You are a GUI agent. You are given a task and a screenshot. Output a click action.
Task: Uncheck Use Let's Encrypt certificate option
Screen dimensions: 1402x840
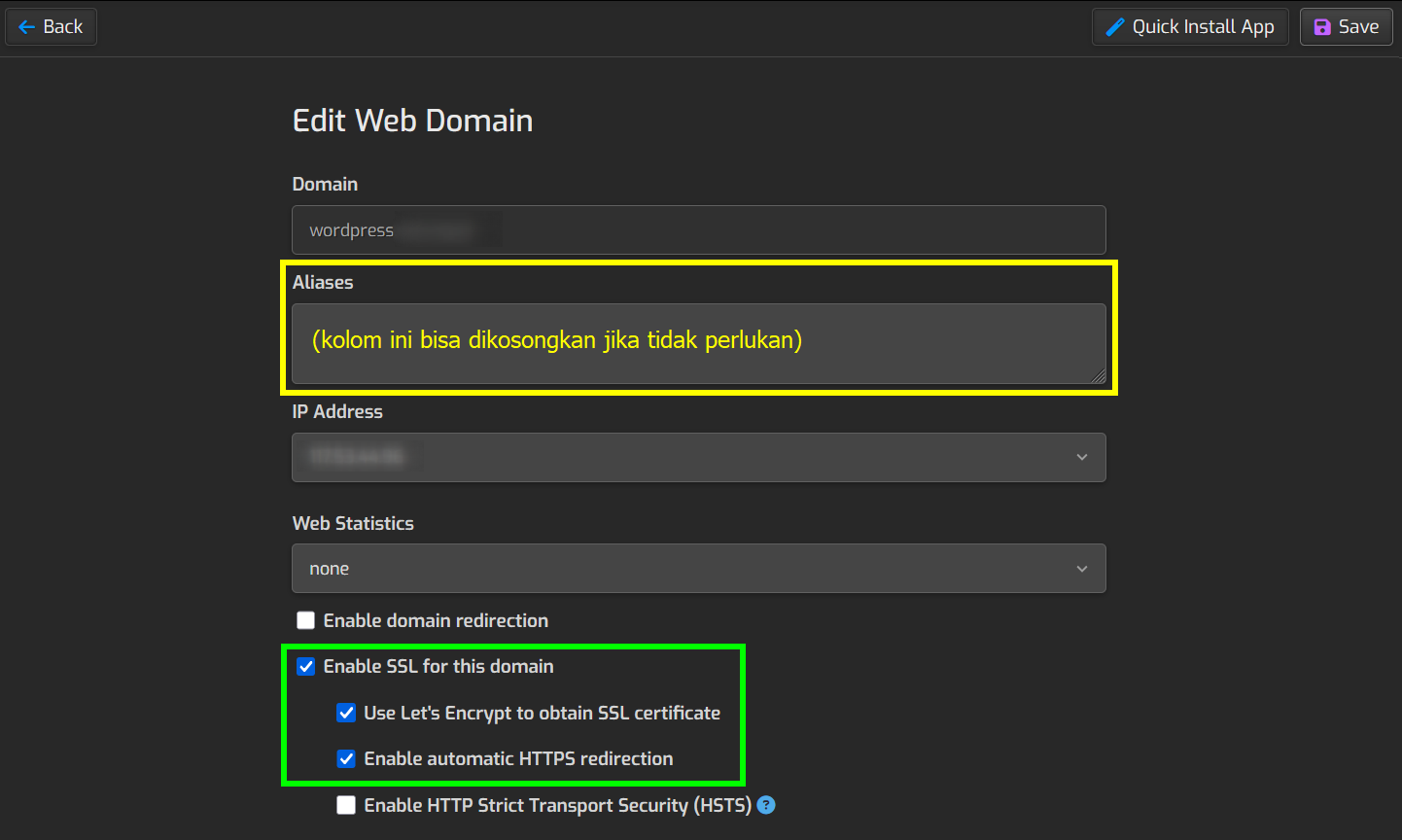pyautogui.click(x=346, y=713)
